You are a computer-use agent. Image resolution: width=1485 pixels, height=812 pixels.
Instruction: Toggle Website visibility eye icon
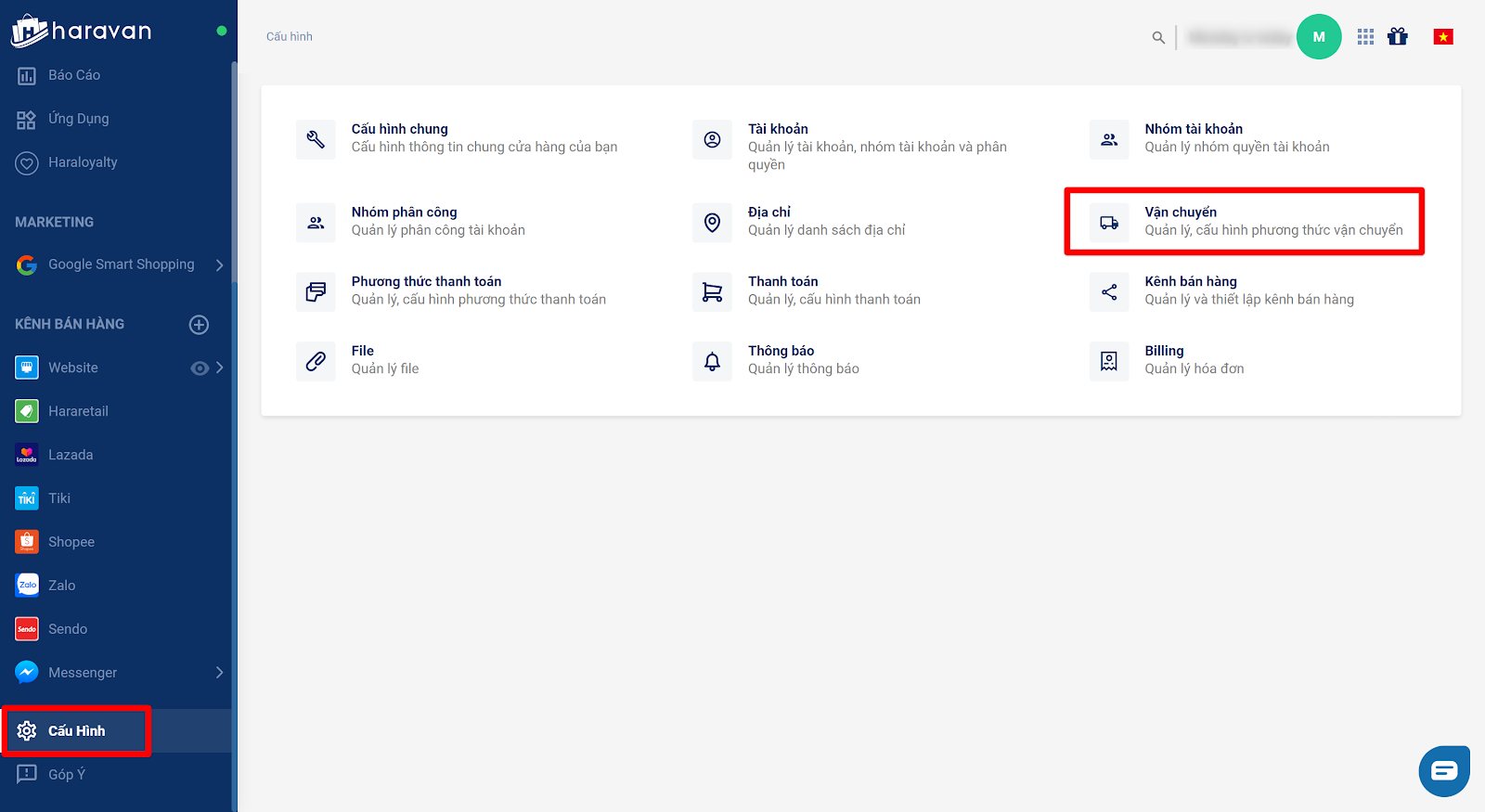[x=199, y=368]
